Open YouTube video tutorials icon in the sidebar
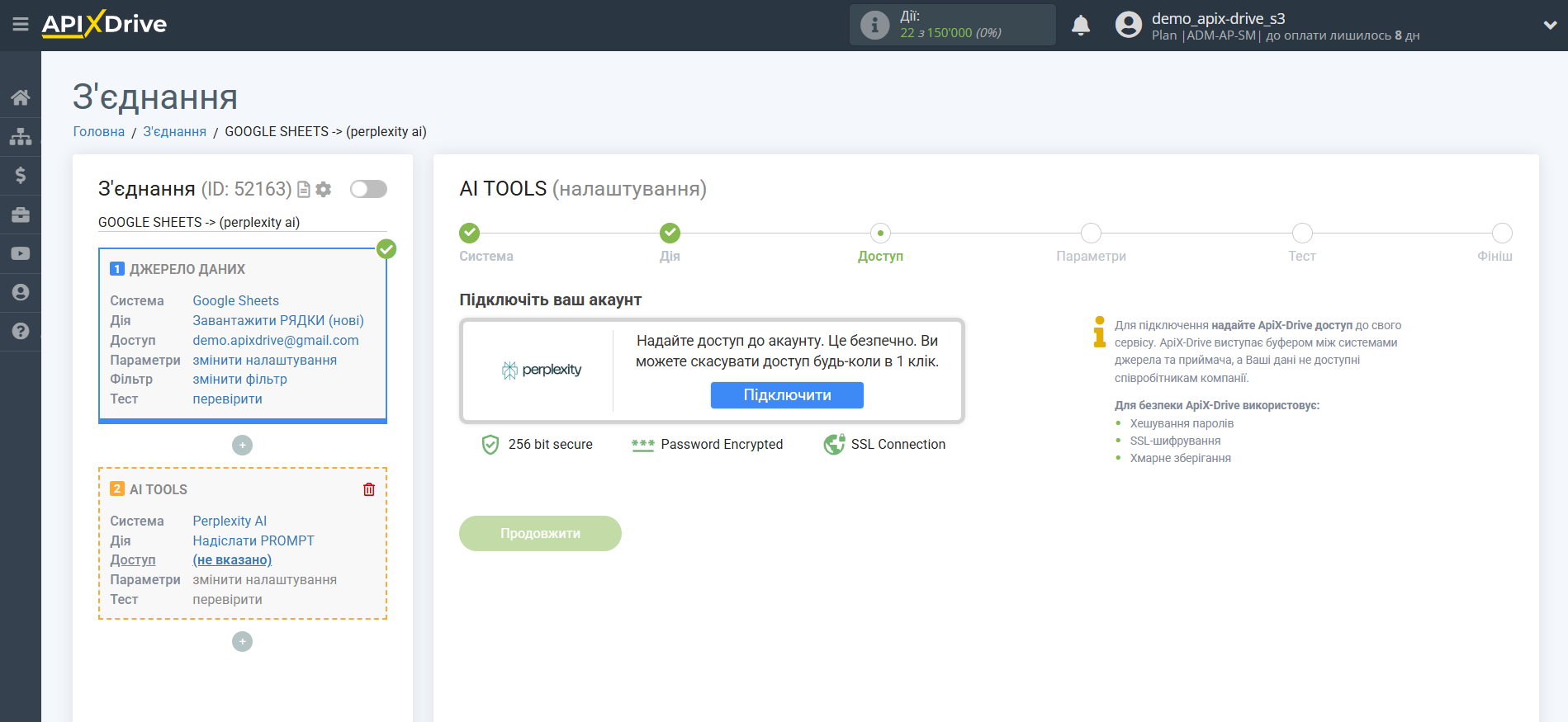 (21, 253)
